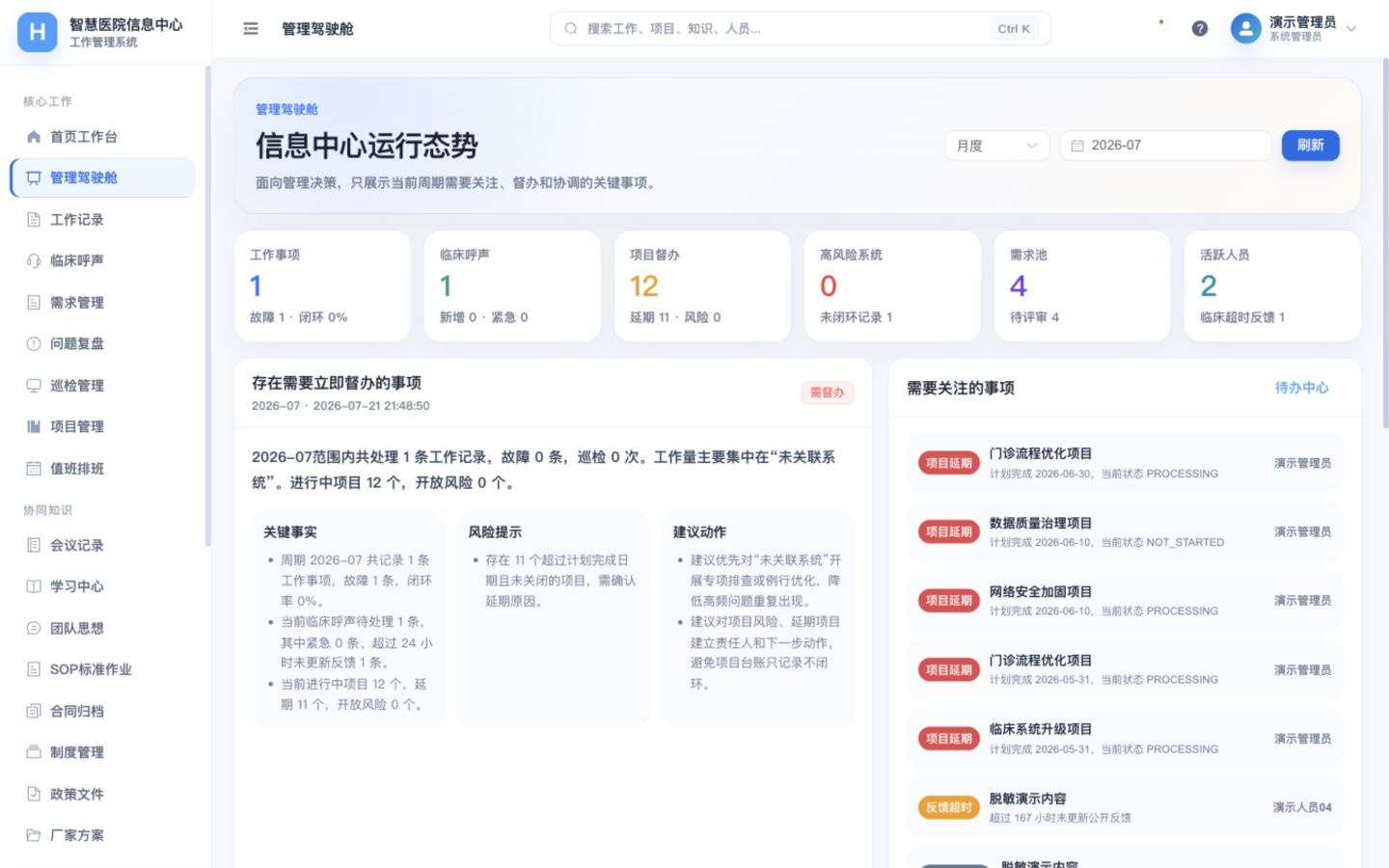
Task: Click the 核心工作 section label
Action: coord(47,101)
